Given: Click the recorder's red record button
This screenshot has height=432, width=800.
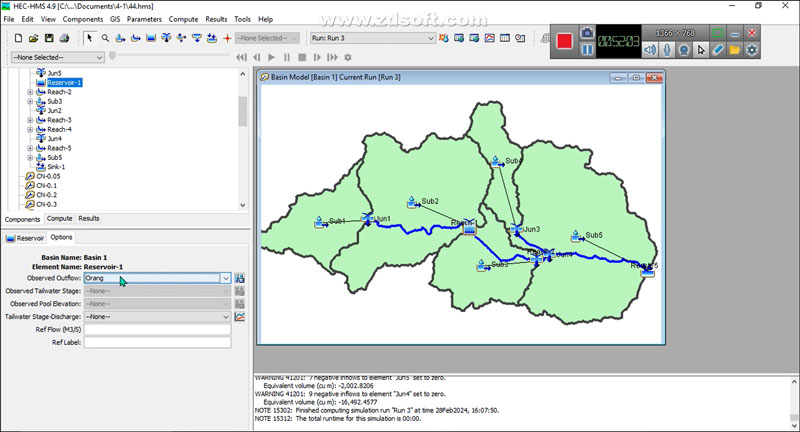Looking at the screenshot, I should tap(565, 41).
